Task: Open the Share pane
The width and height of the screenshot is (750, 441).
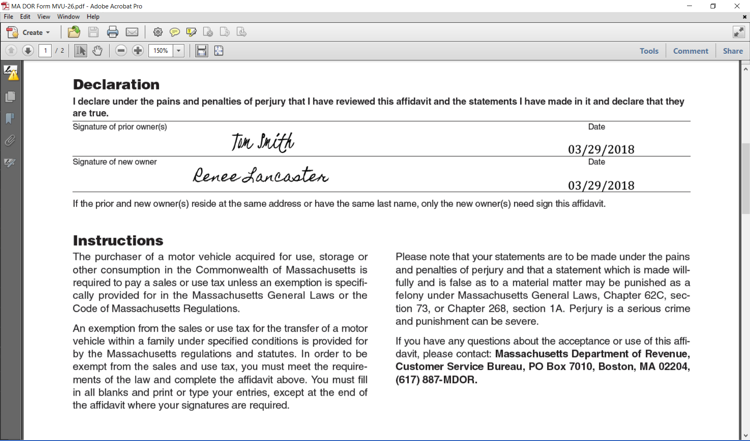Action: [x=733, y=51]
